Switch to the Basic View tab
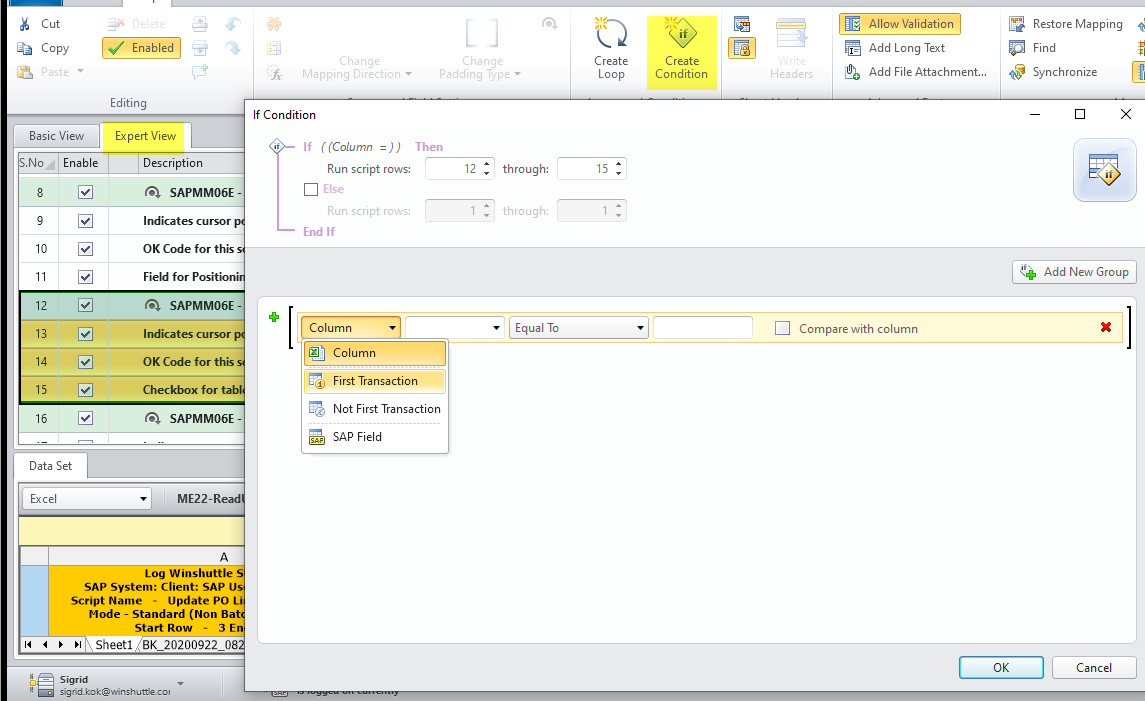The height and width of the screenshot is (701, 1145). (x=55, y=135)
